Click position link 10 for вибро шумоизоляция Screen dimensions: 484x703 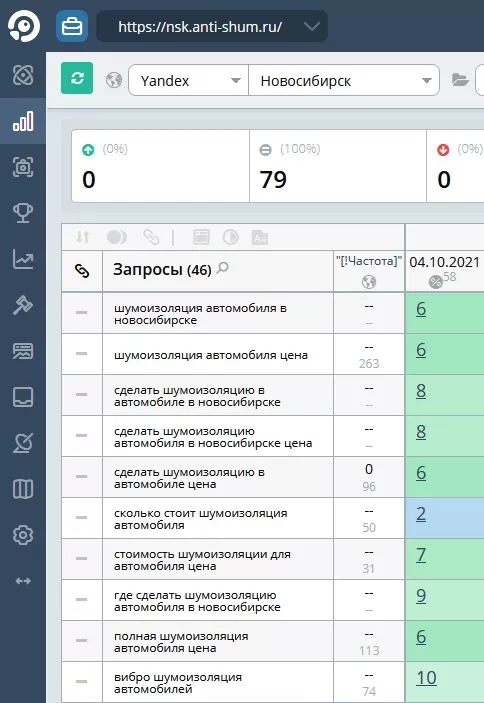[x=426, y=678]
